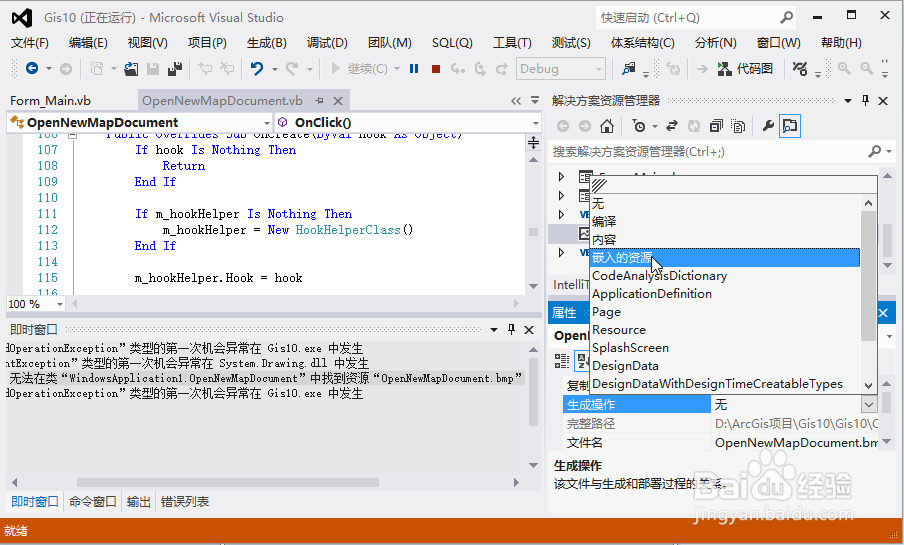Select the 文件名 property row
The image size is (904, 545).
coord(721,442)
